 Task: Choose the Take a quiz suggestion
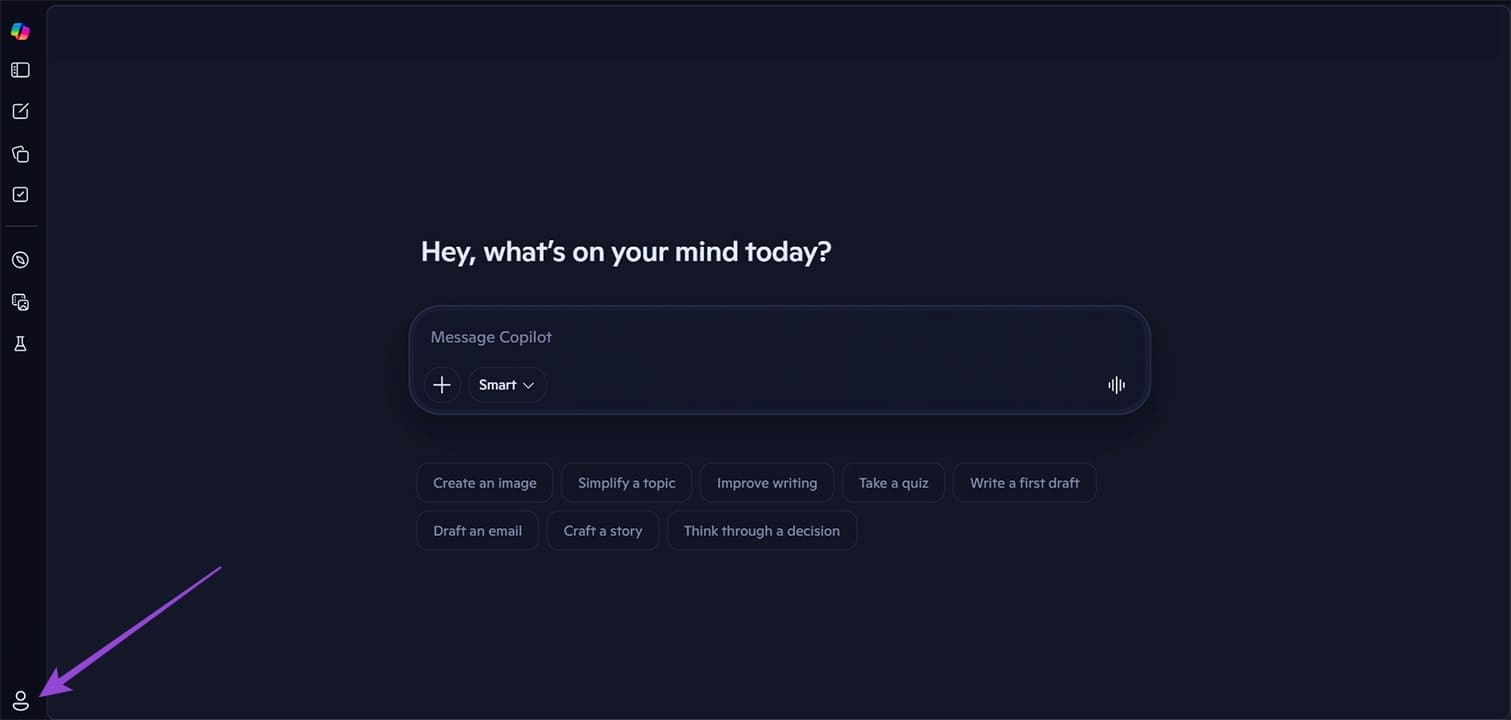[x=894, y=483]
